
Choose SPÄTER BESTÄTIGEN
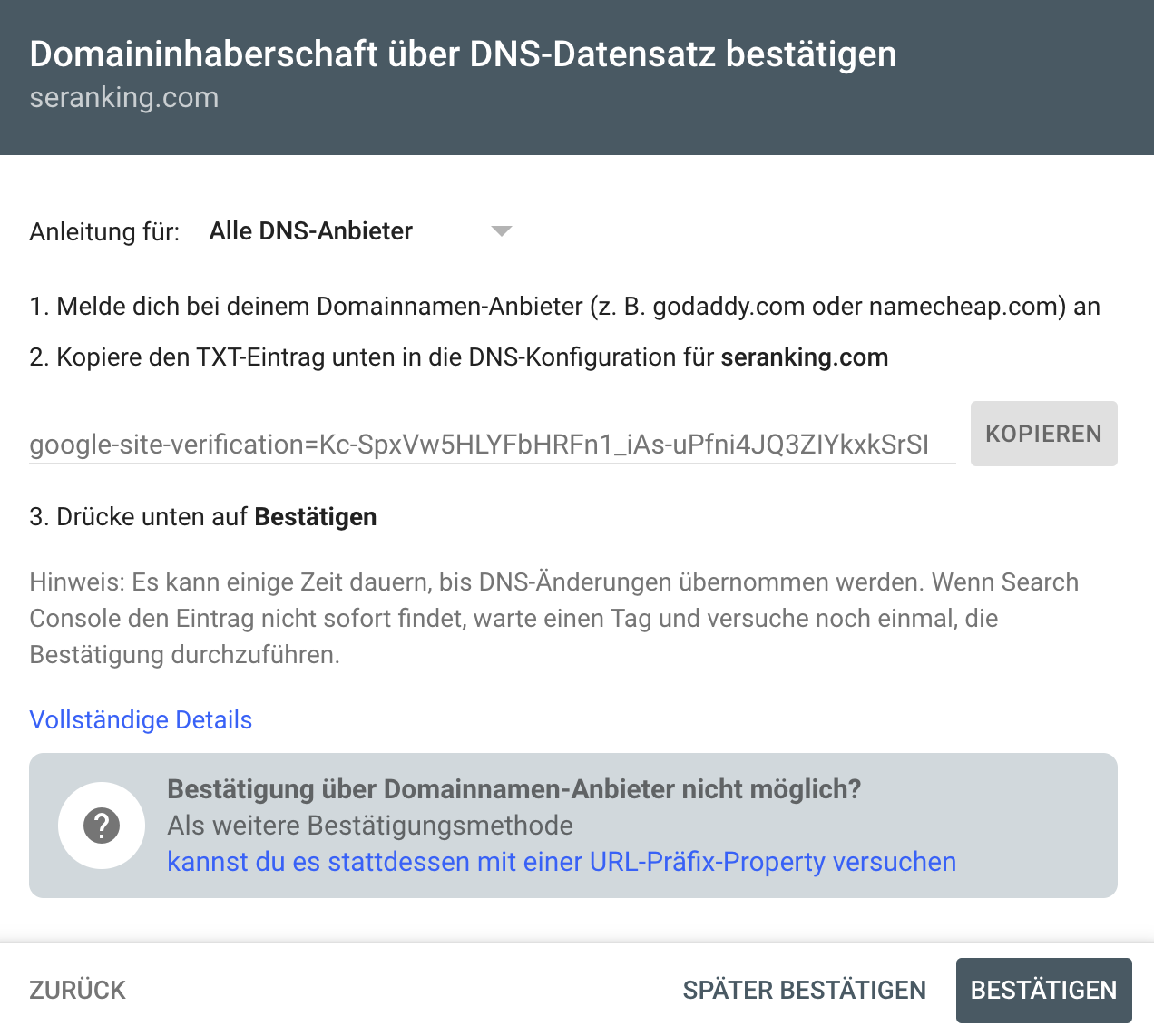[x=805, y=990]
